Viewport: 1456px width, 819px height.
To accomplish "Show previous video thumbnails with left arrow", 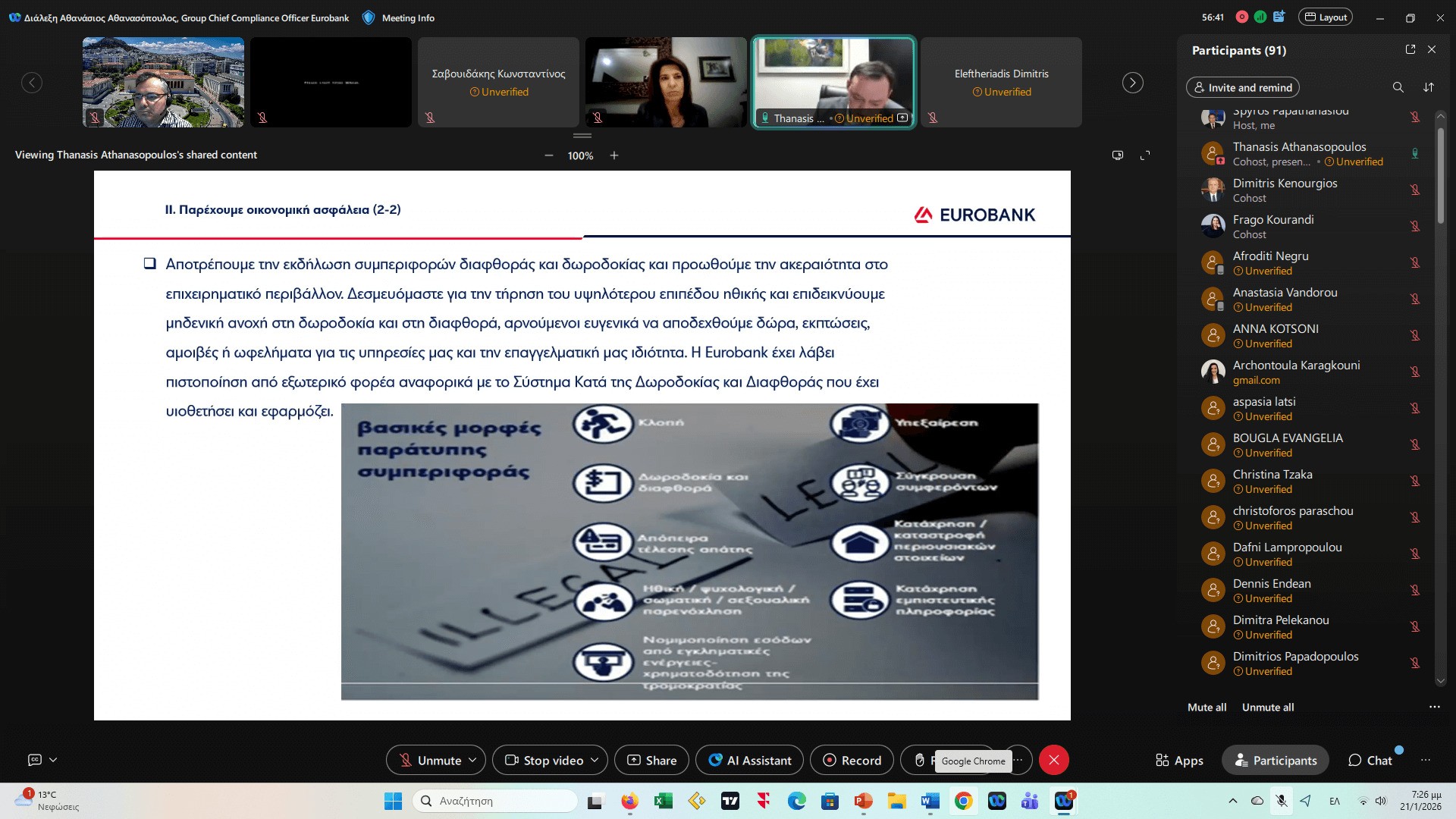I will (32, 83).
